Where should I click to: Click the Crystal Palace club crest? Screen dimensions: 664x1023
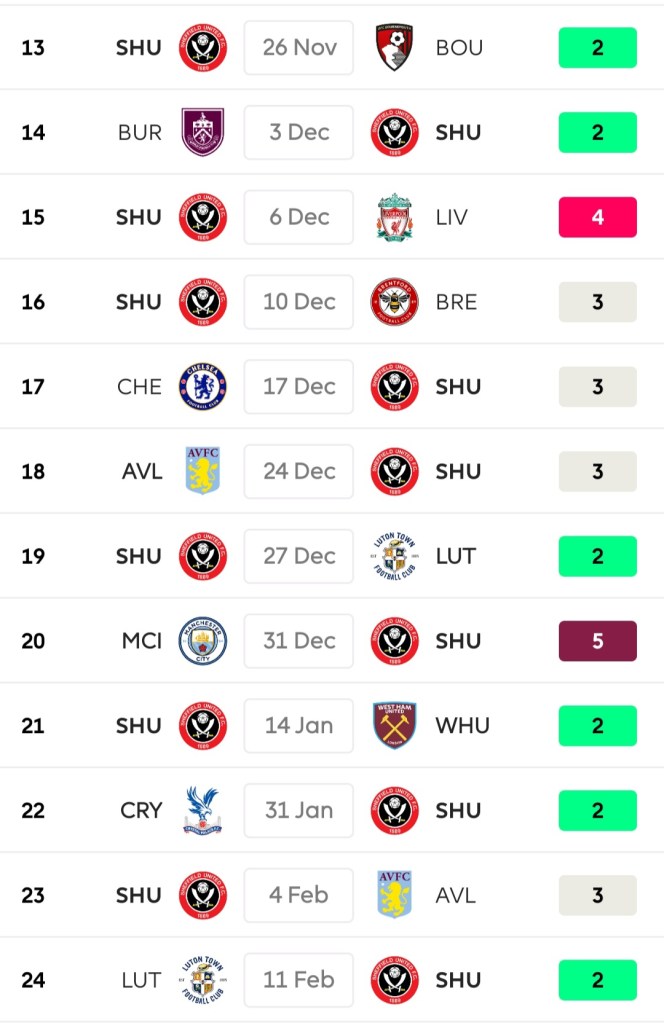click(203, 810)
